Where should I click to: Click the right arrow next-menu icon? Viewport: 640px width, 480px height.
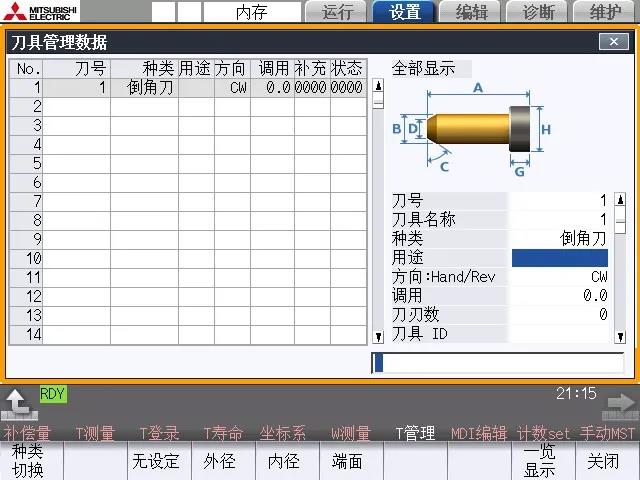621,404
